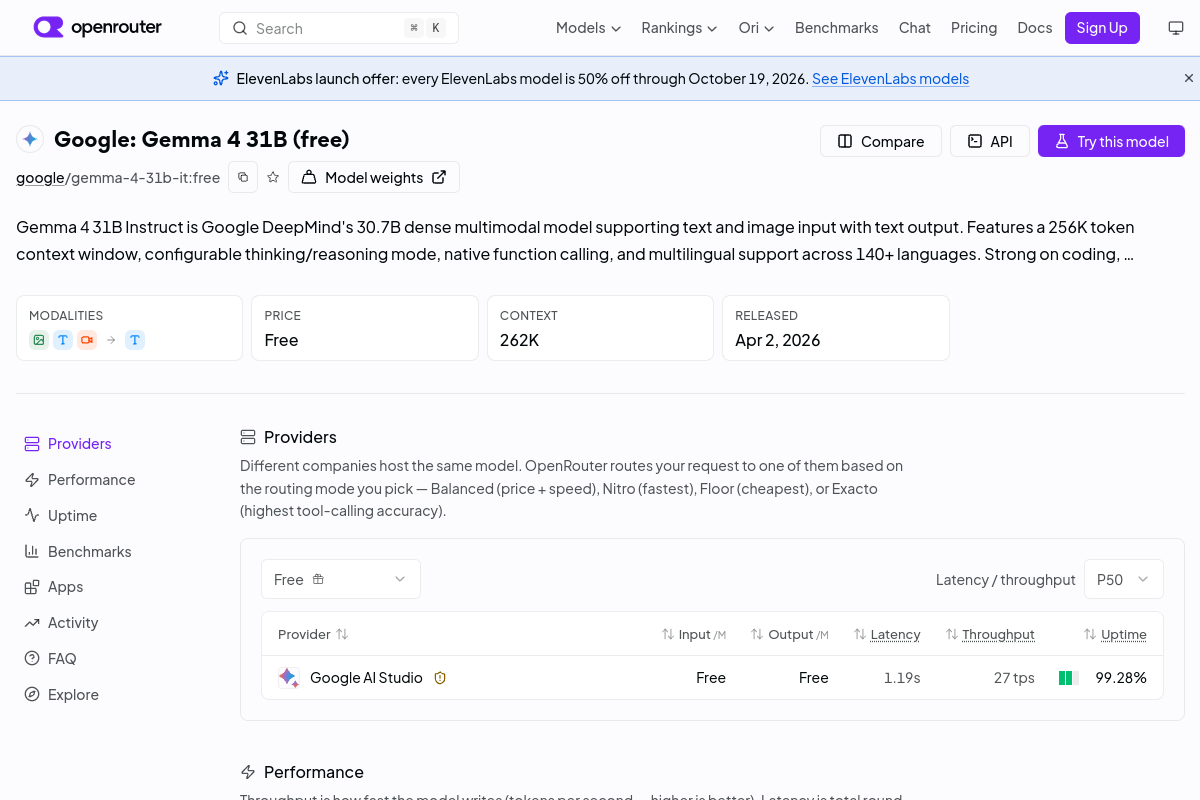The height and width of the screenshot is (800, 1200).
Task: Expand the Rankings menu
Action: click(x=679, y=28)
